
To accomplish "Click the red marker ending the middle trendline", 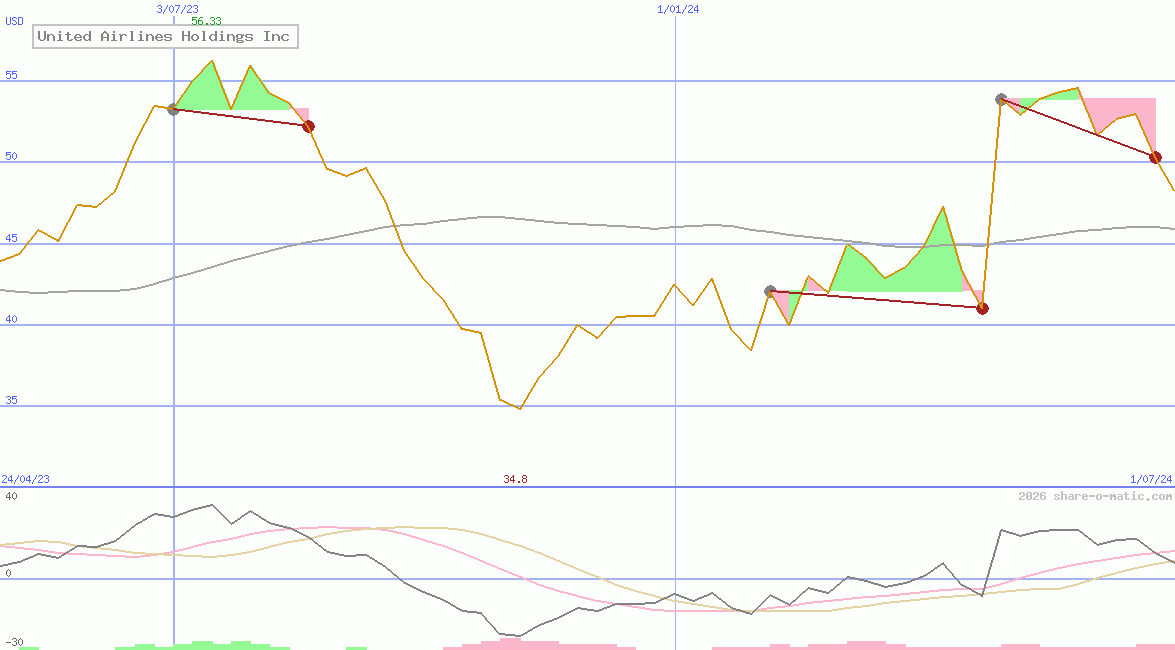I will coord(982,308).
